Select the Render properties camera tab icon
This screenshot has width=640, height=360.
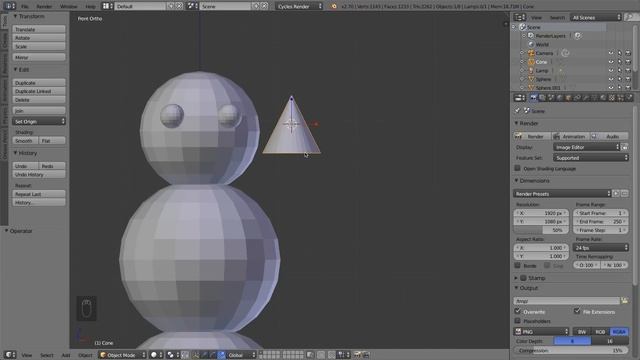pyautogui.click(x=533, y=98)
